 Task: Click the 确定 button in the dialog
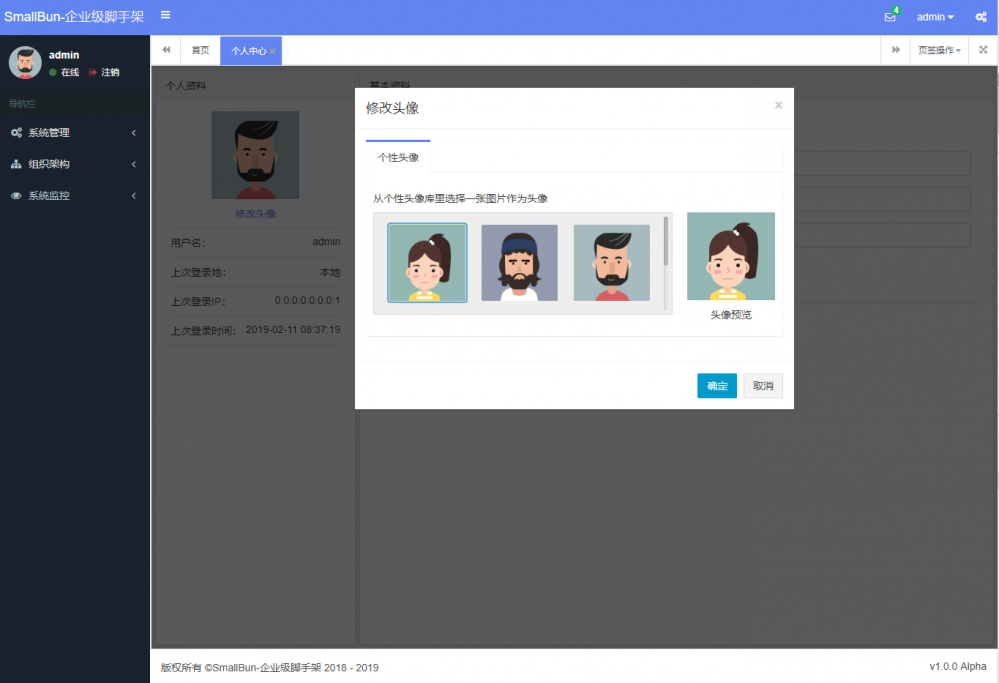click(x=716, y=385)
